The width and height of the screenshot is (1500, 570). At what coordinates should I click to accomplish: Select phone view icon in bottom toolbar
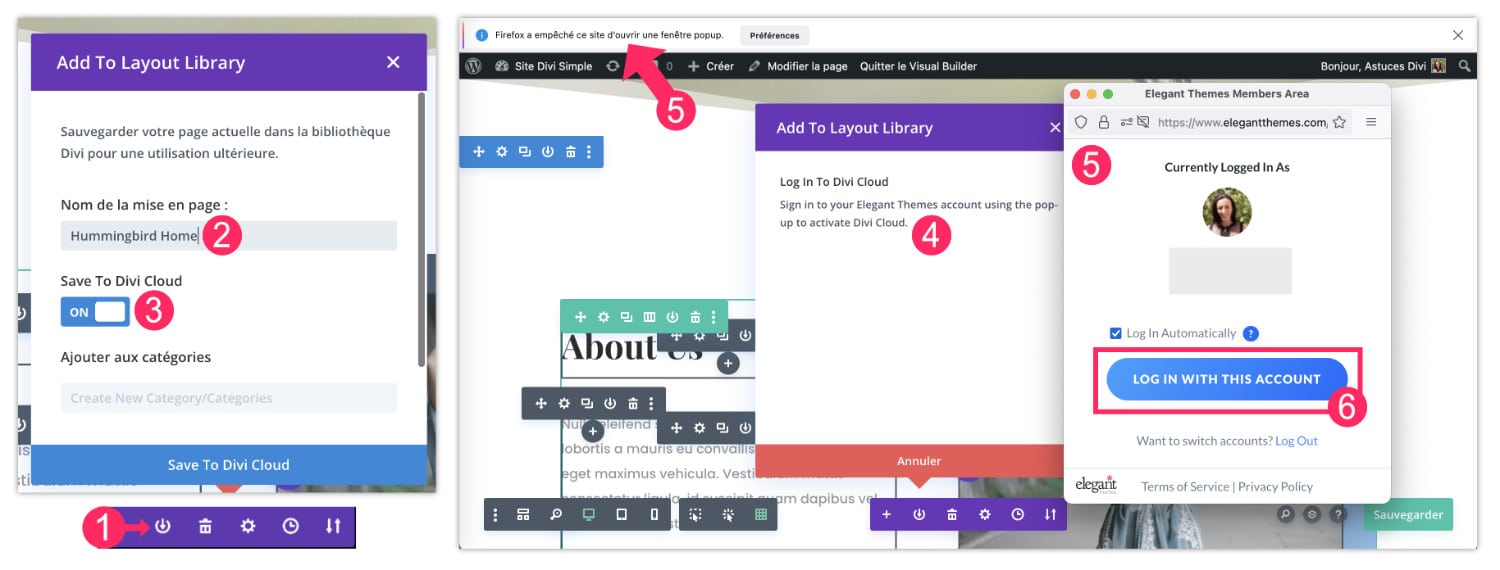(654, 514)
